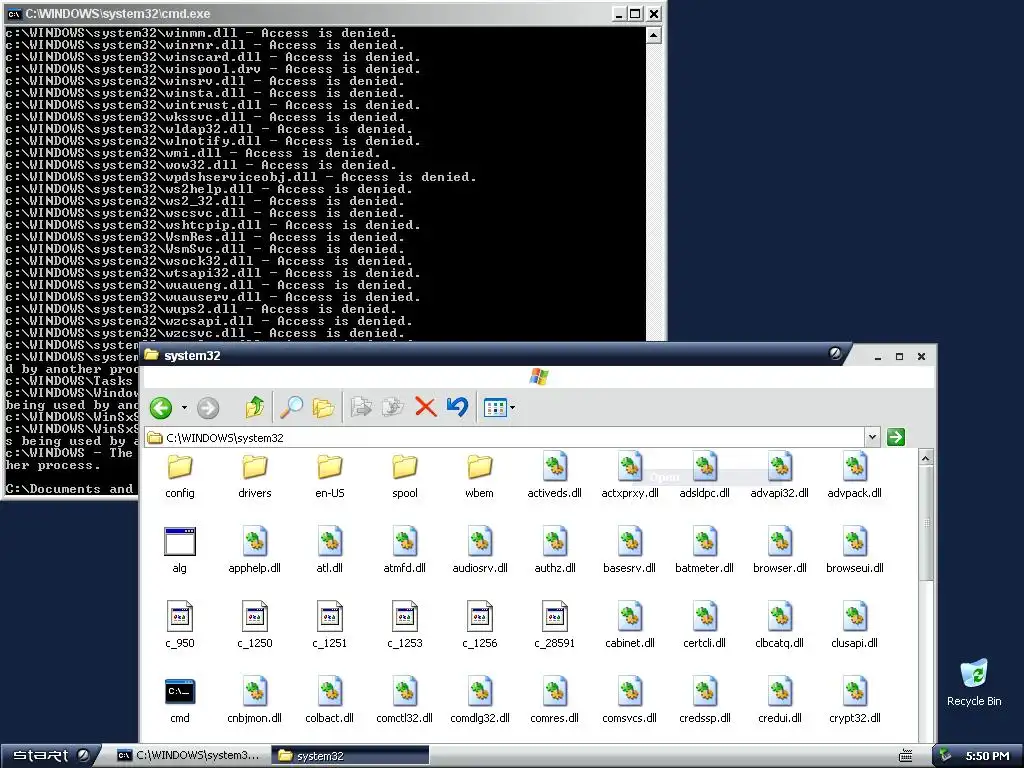Select the drivers folder
Image resolution: width=1024 pixels, height=768 pixels.
coord(255,476)
